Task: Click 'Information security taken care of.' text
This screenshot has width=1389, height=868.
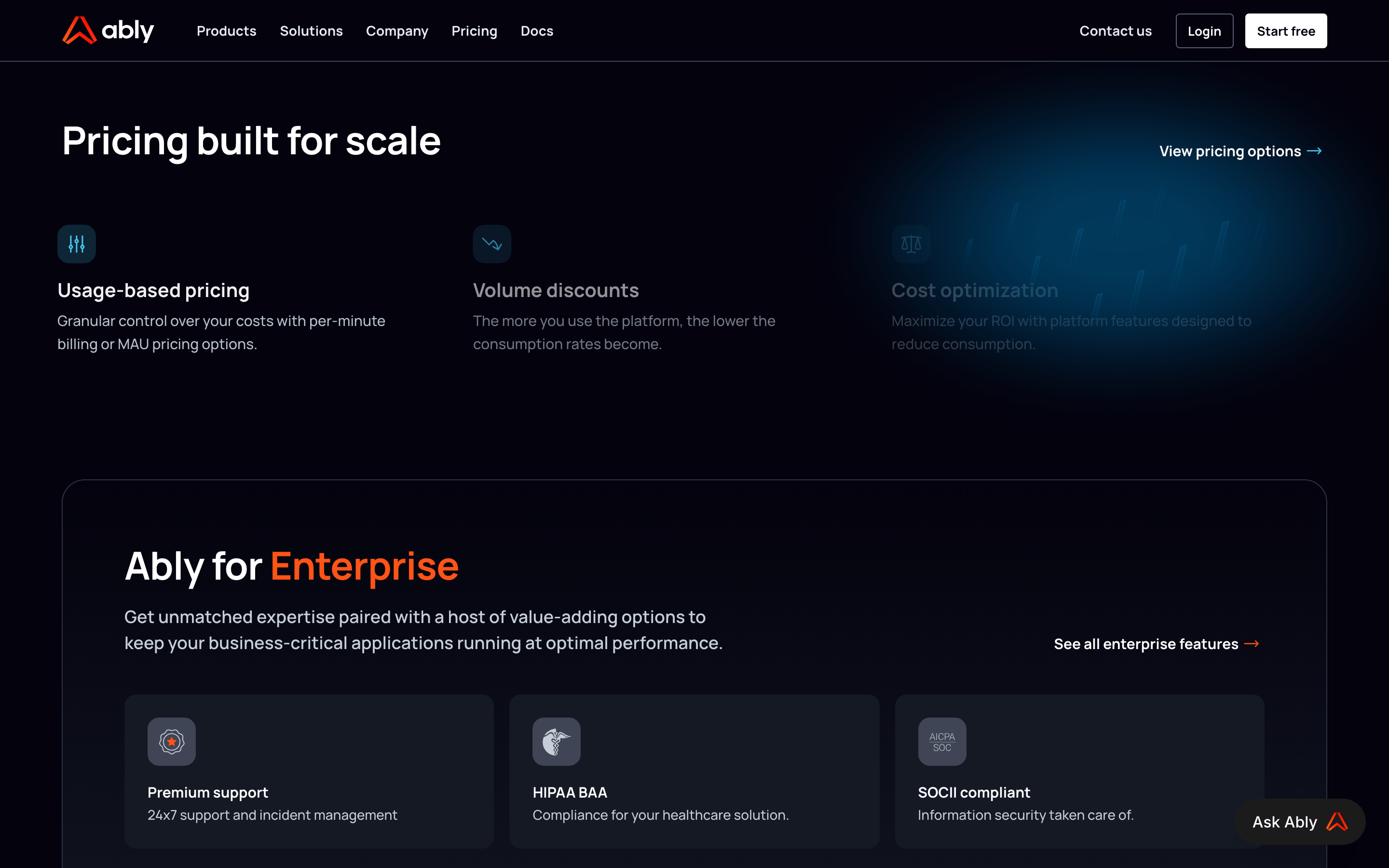Action: (1026, 815)
